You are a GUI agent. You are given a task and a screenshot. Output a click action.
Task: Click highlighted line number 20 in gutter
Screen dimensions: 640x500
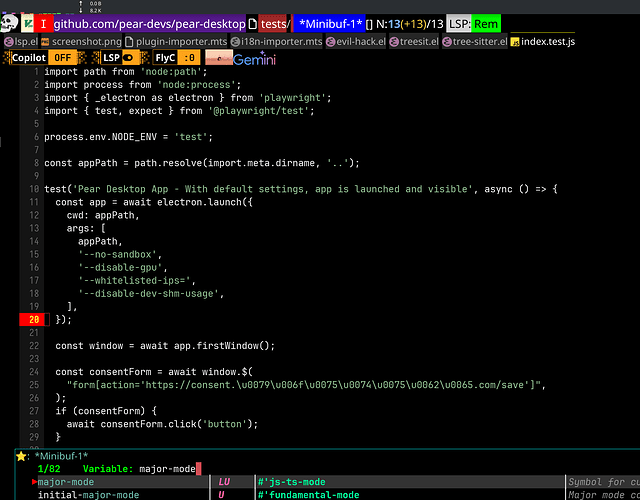pyautogui.click(x=34, y=320)
